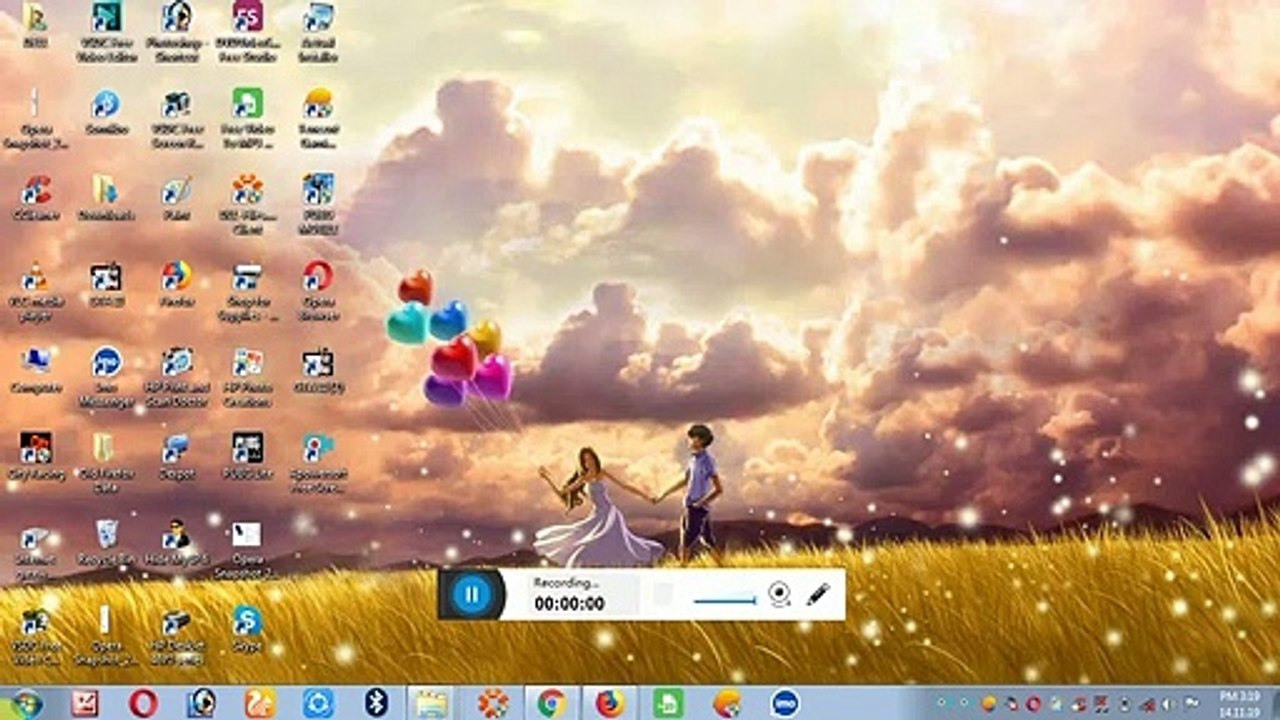Image resolution: width=1280 pixels, height=720 pixels.
Task: Select the VLC media player desktop shortcut
Action: [x=36, y=291]
